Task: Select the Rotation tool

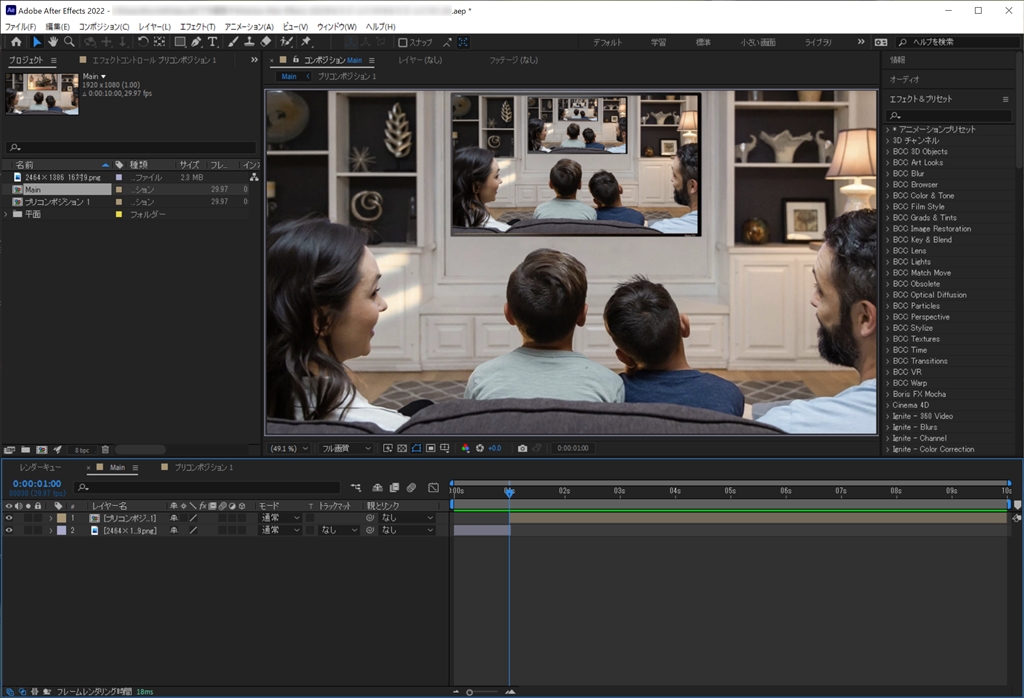Action: pyautogui.click(x=143, y=42)
